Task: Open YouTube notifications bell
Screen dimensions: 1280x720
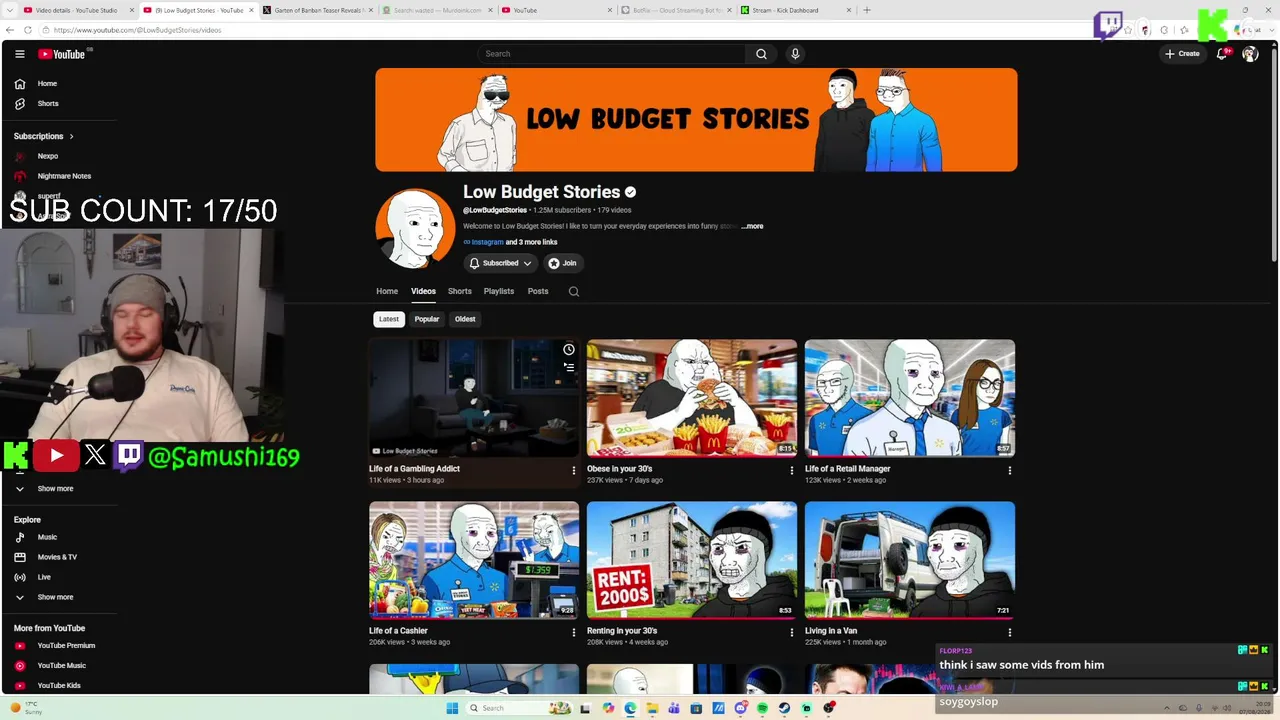Action: click(1221, 54)
